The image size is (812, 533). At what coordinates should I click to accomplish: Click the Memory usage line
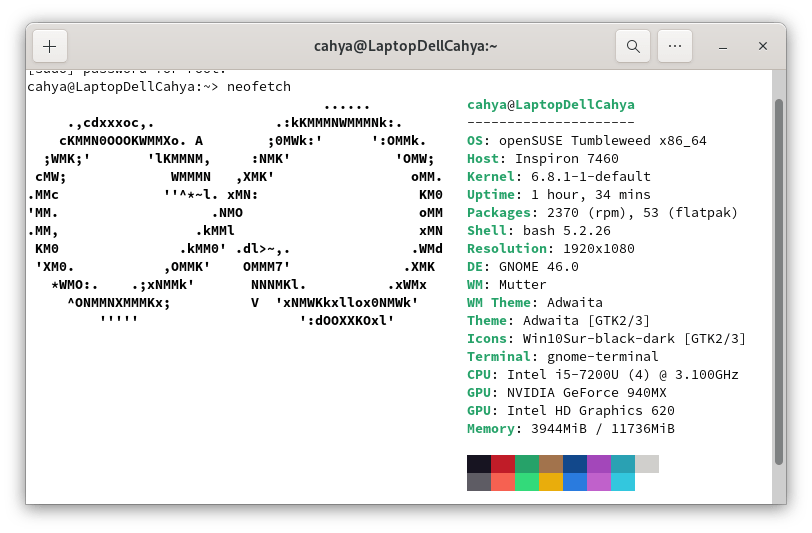click(x=571, y=428)
